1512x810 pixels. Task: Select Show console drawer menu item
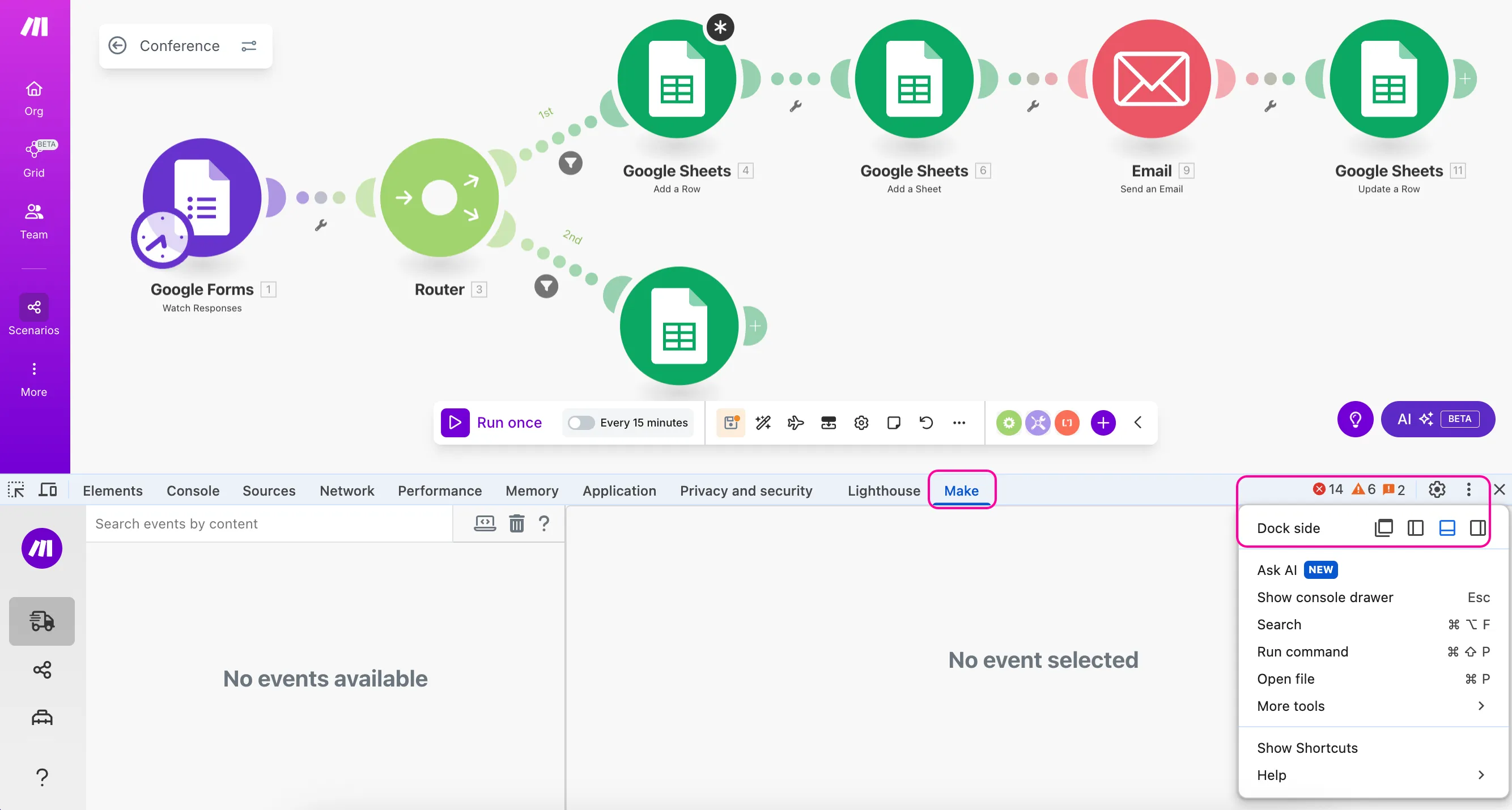click(1325, 597)
